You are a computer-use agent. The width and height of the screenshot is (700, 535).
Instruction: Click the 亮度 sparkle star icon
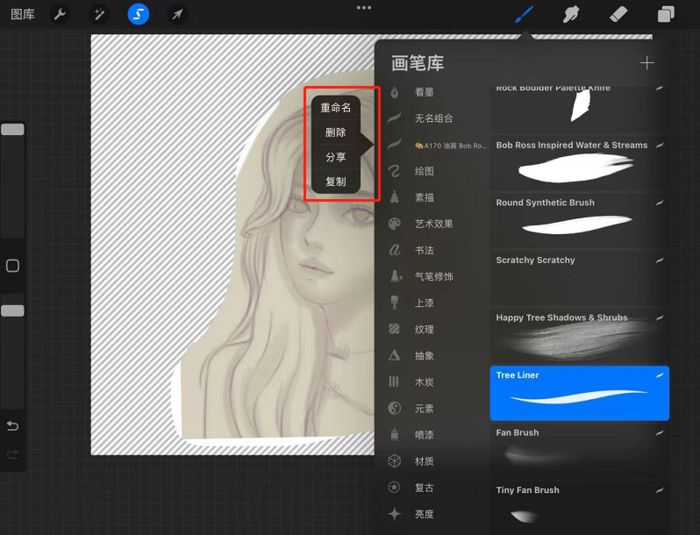tap(394, 514)
